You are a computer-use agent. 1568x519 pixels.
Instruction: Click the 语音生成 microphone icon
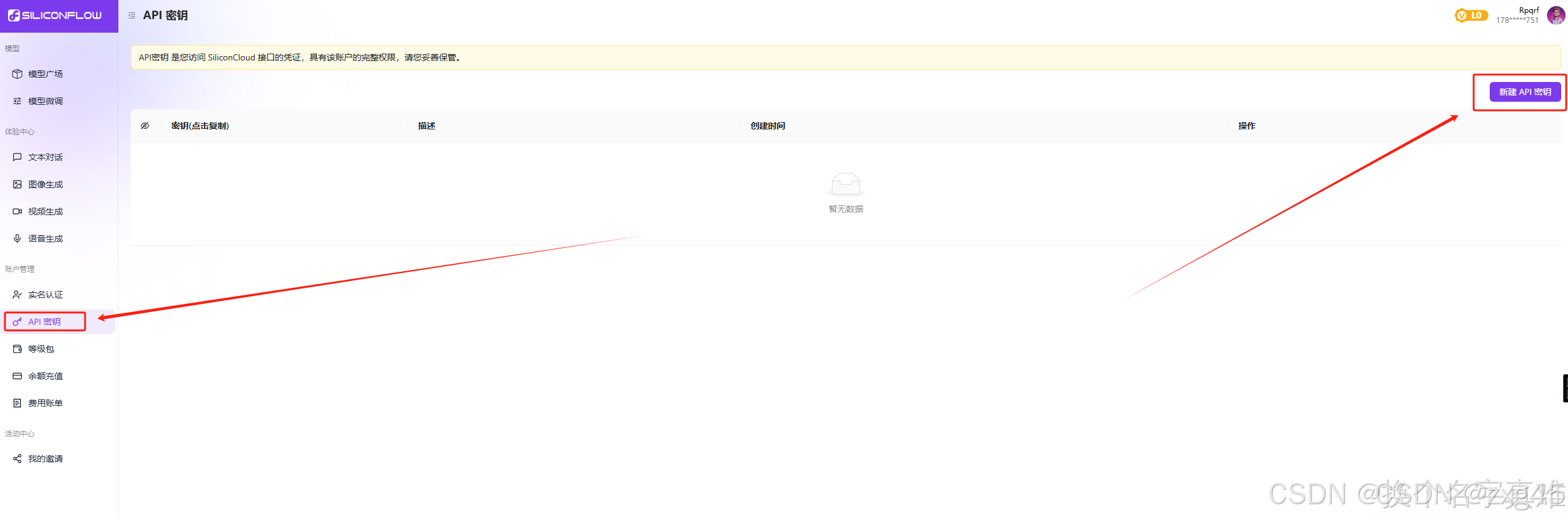coord(17,239)
